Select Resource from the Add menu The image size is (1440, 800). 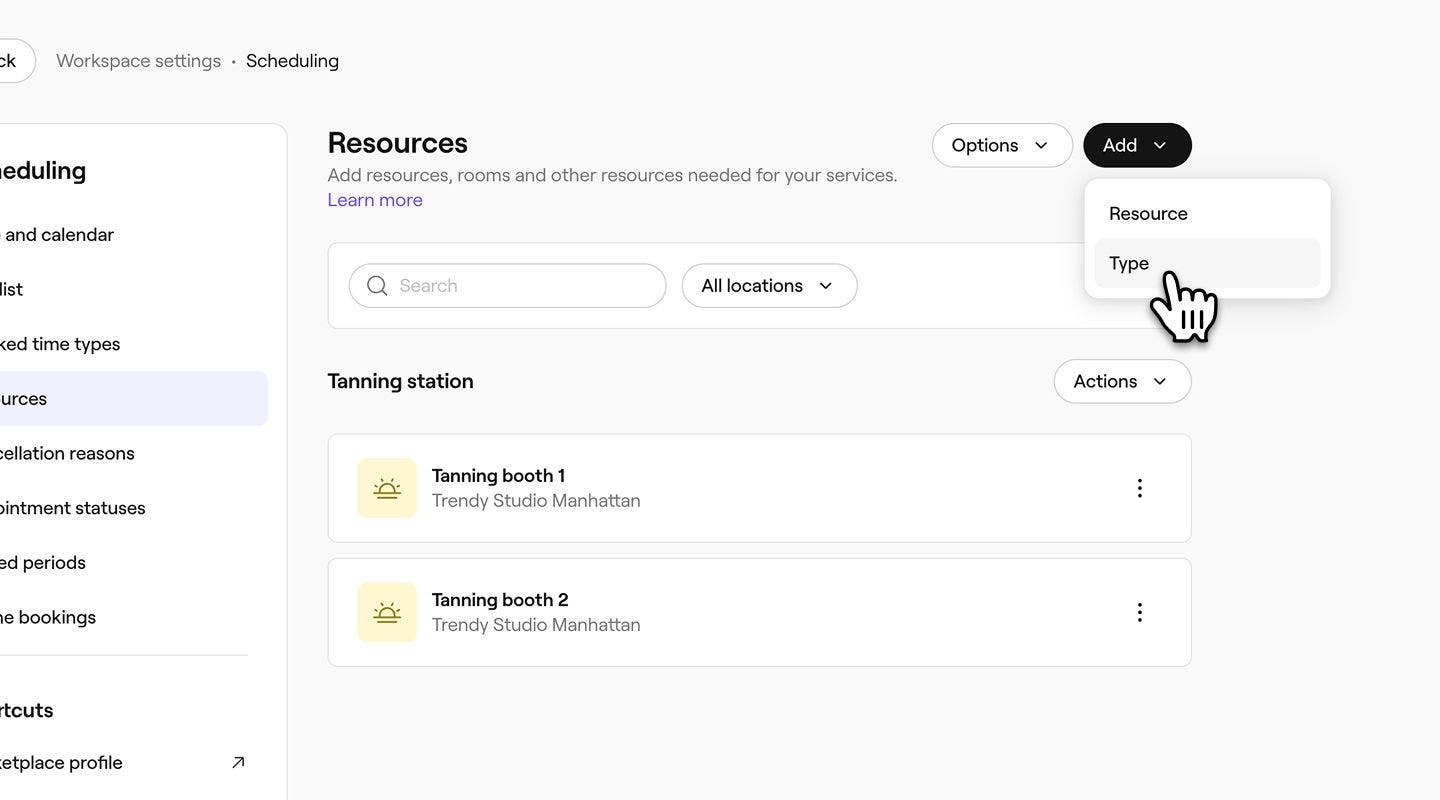pyautogui.click(x=1147, y=212)
